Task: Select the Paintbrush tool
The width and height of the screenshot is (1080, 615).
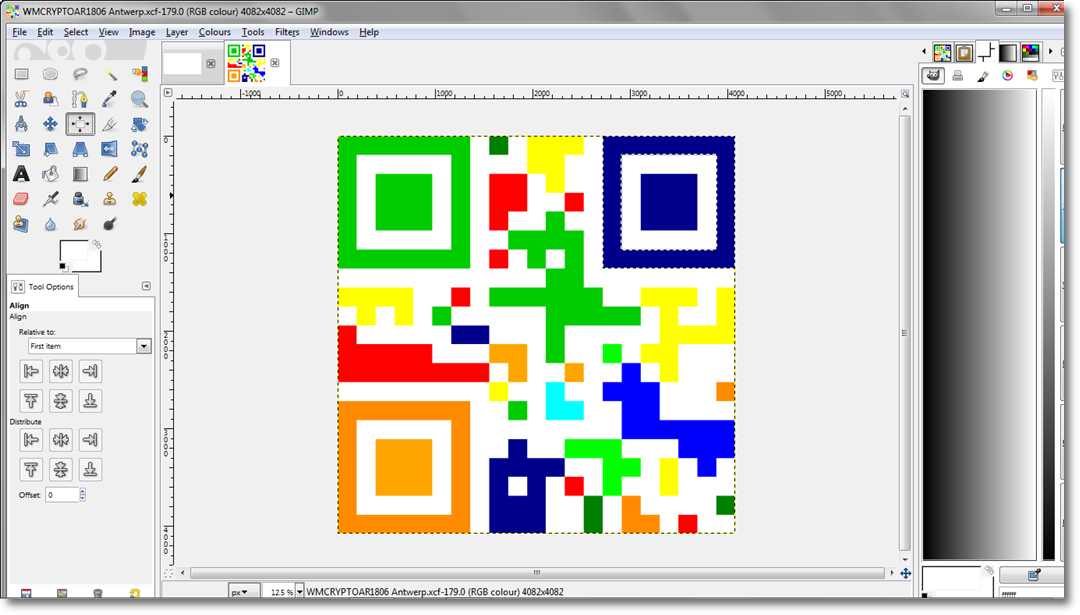Action: pyautogui.click(x=139, y=174)
